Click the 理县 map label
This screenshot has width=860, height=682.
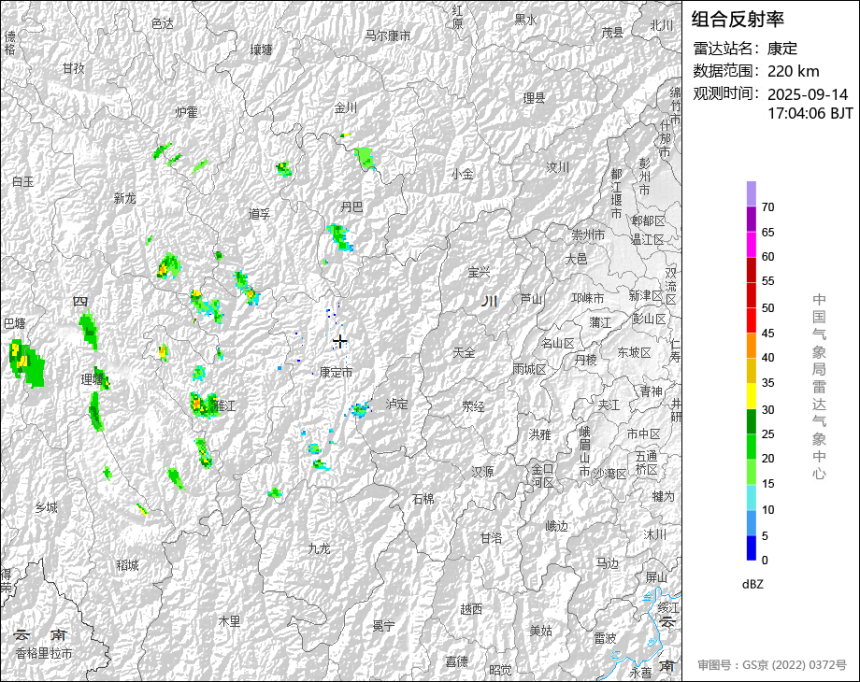point(534,98)
